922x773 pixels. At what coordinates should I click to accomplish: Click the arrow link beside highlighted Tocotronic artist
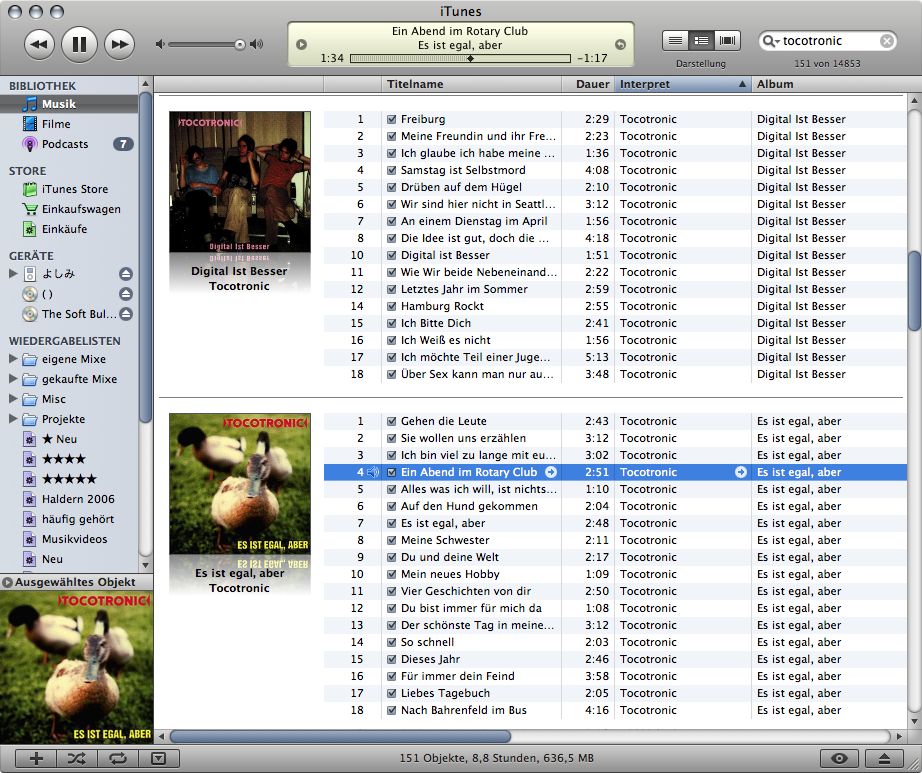(741, 472)
